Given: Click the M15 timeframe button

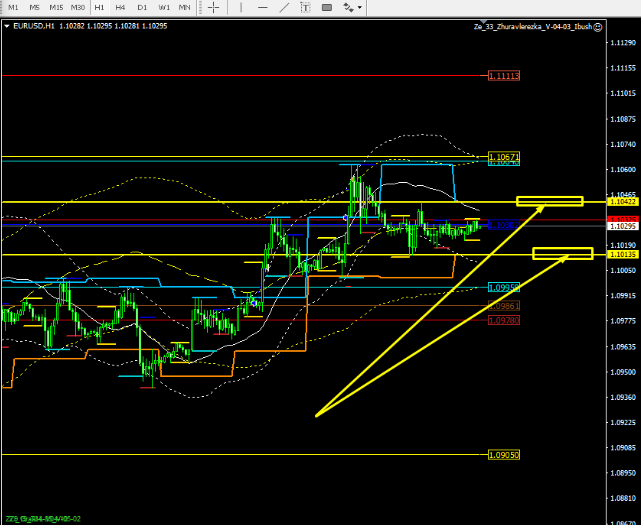Looking at the screenshot, I should [x=56, y=7].
